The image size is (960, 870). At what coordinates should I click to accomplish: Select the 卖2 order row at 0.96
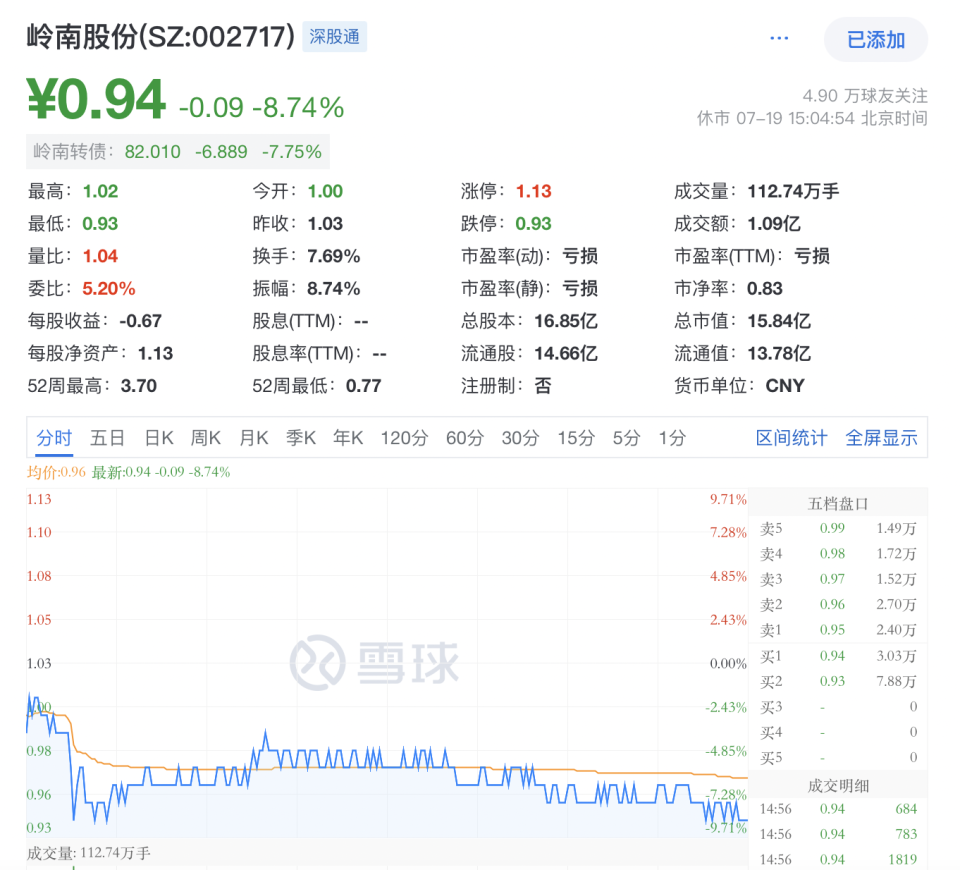click(838, 605)
